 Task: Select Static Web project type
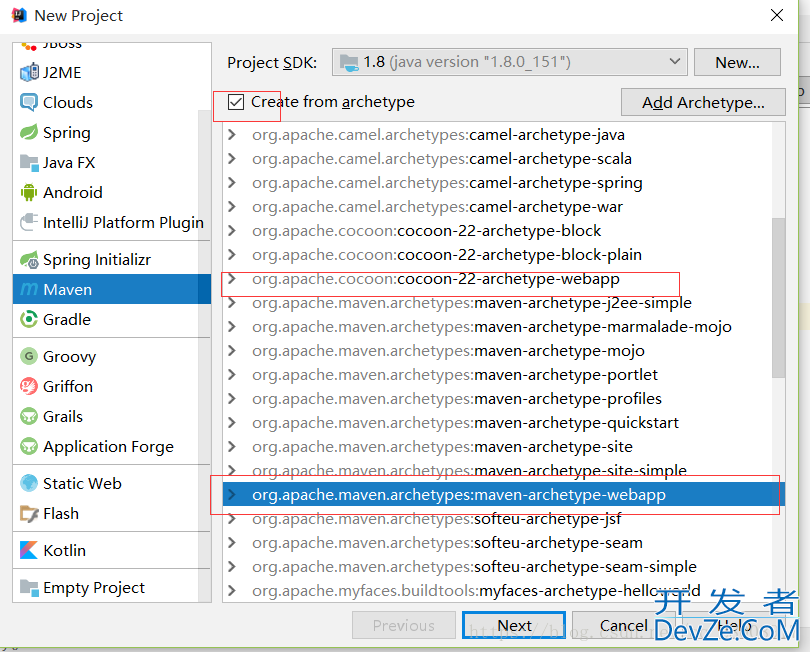pyautogui.click(x=112, y=483)
